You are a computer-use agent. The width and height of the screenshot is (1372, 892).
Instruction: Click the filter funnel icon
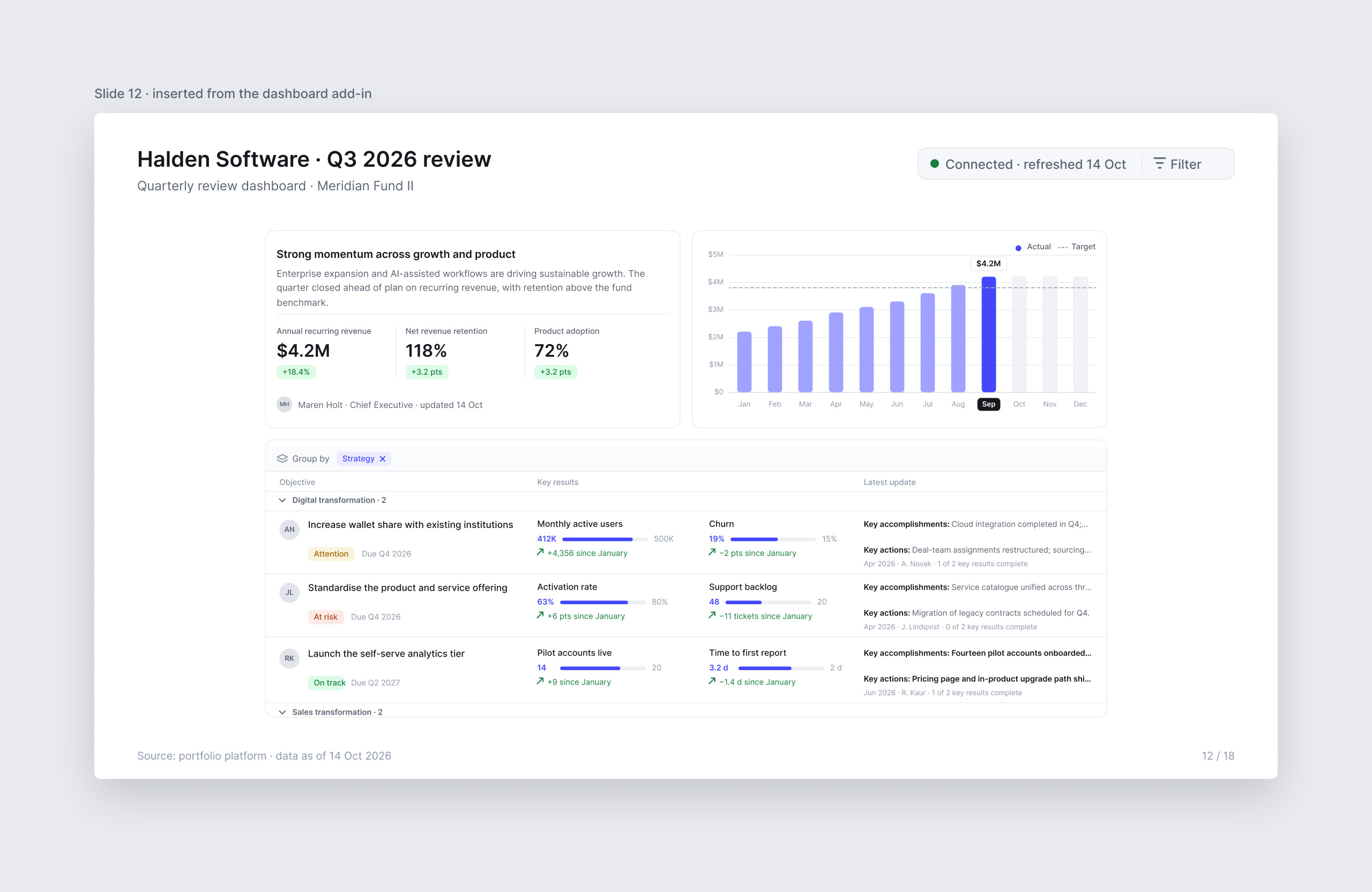(x=1159, y=163)
